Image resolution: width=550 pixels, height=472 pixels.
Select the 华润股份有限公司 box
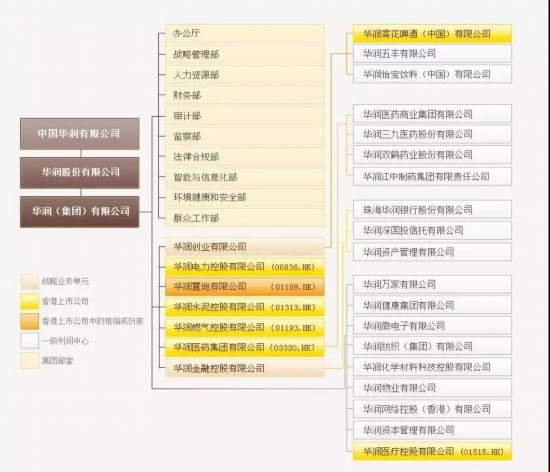pyautogui.click(x=80, y=173)
